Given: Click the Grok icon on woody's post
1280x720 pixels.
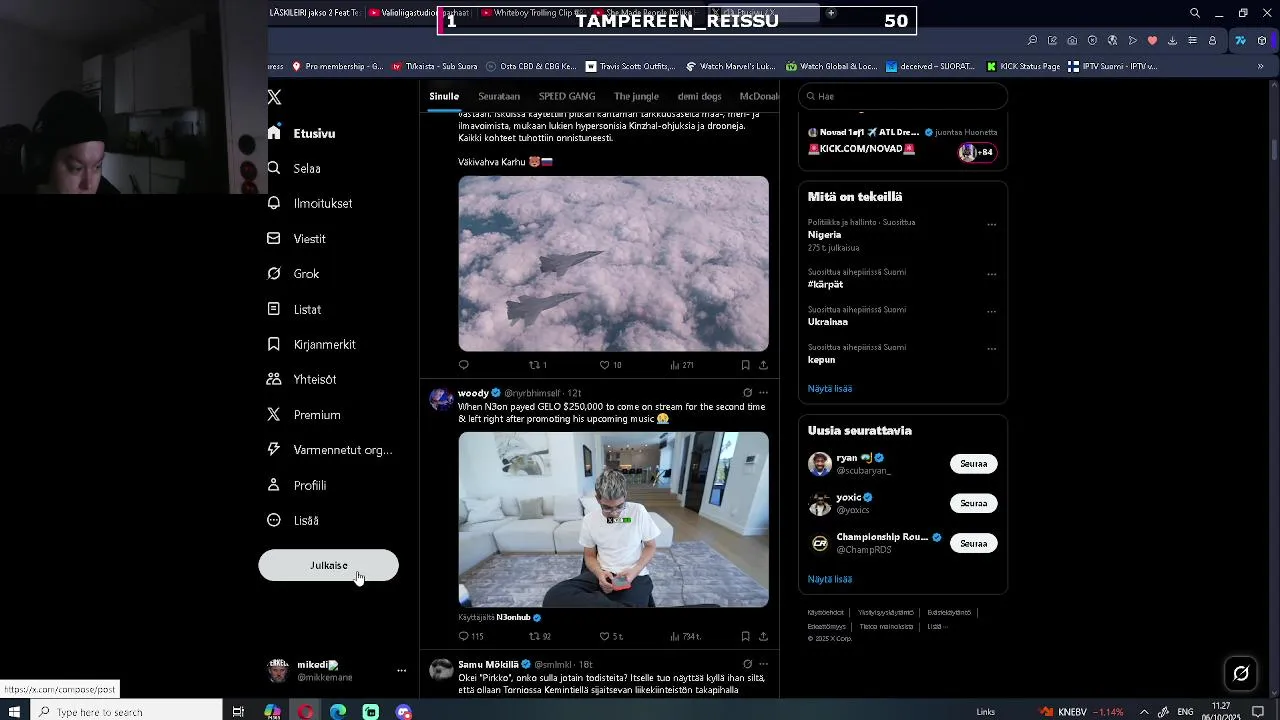Looking at the screenshot, I should pos(747,393).
